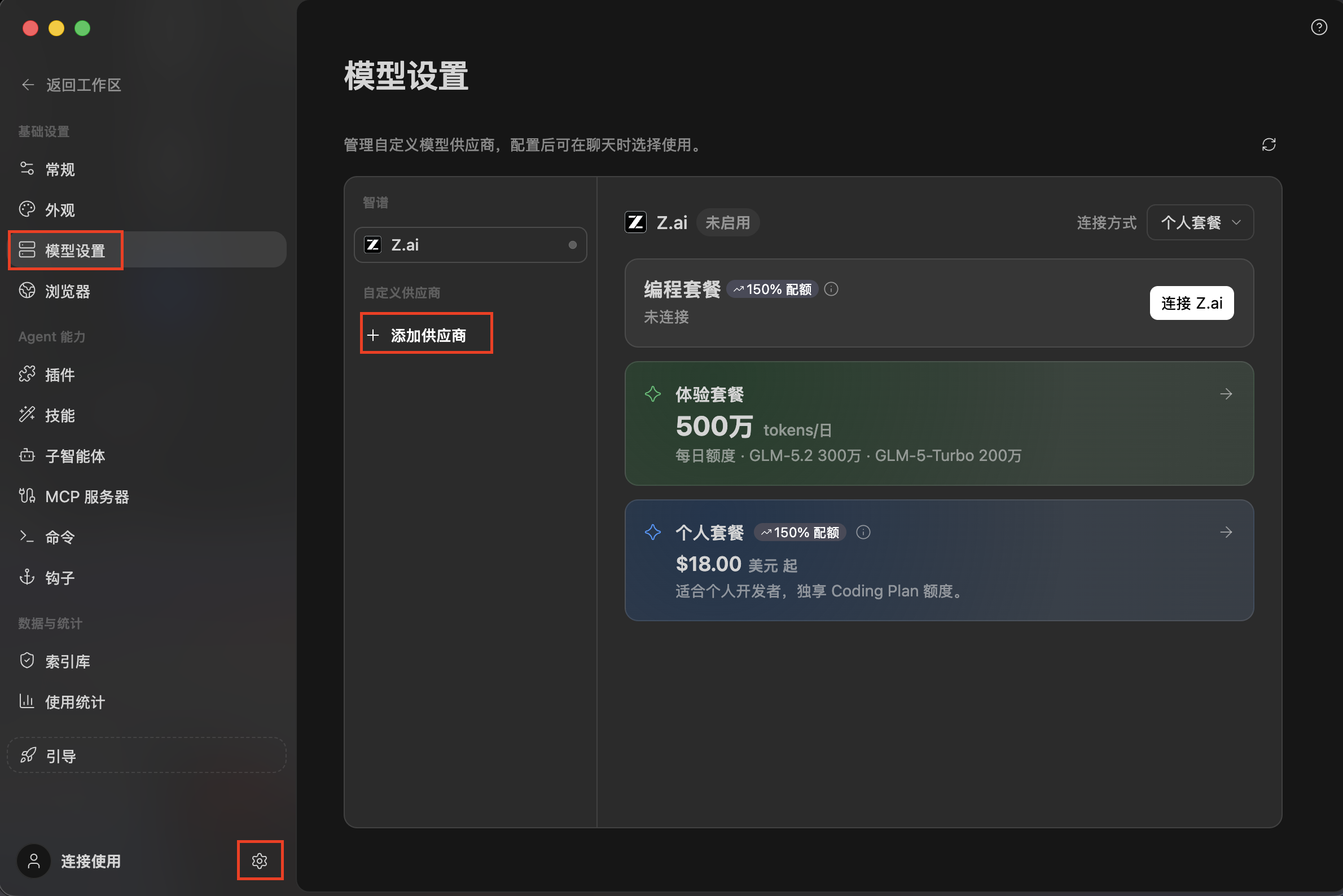This screenshot has height=896, width=1343.
Task: Click the Z.ai logo in provider list
Action: point(372,244)
